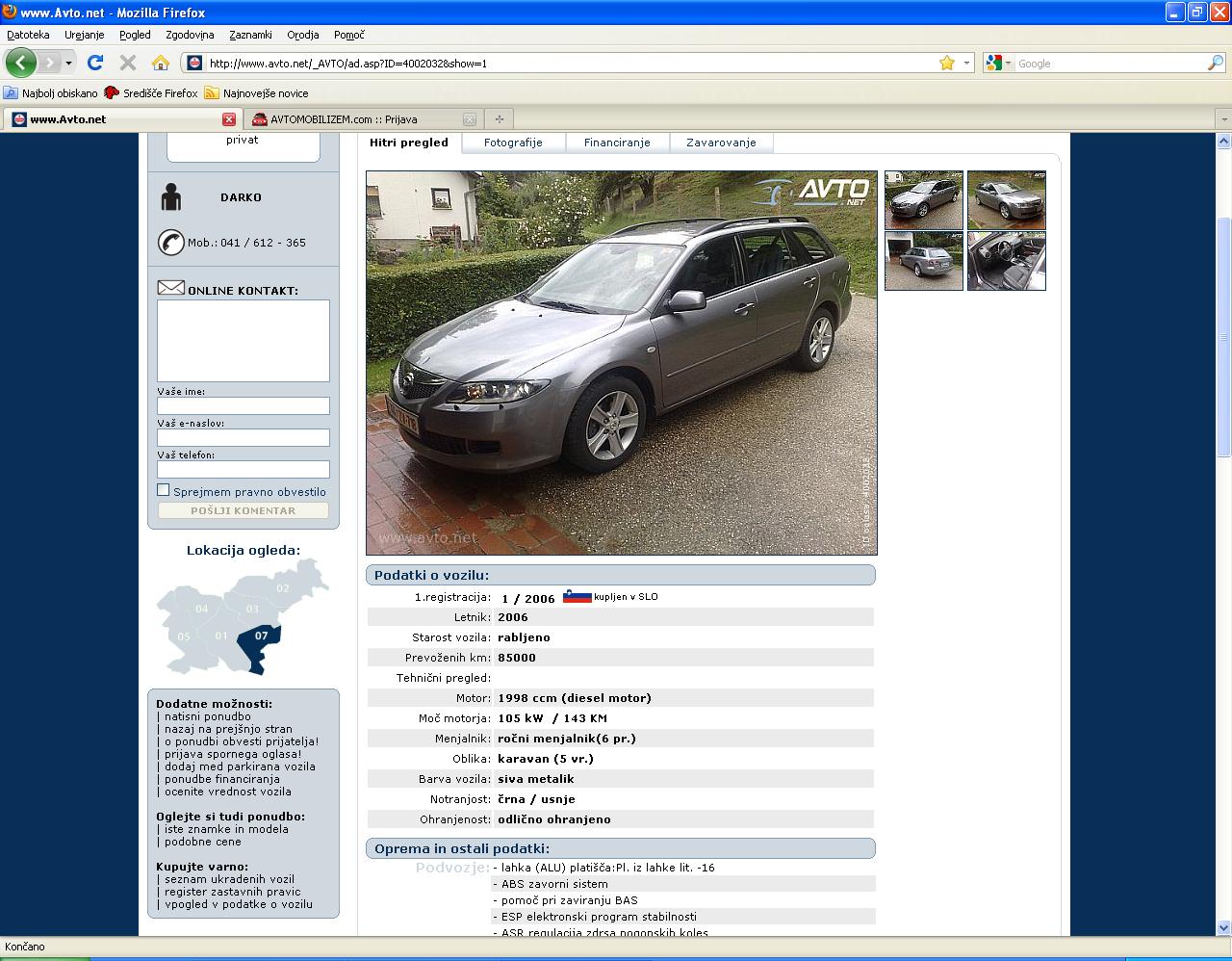Click the Pošlji komentar button
1232x961 pixels.
(x=244, y=511)
